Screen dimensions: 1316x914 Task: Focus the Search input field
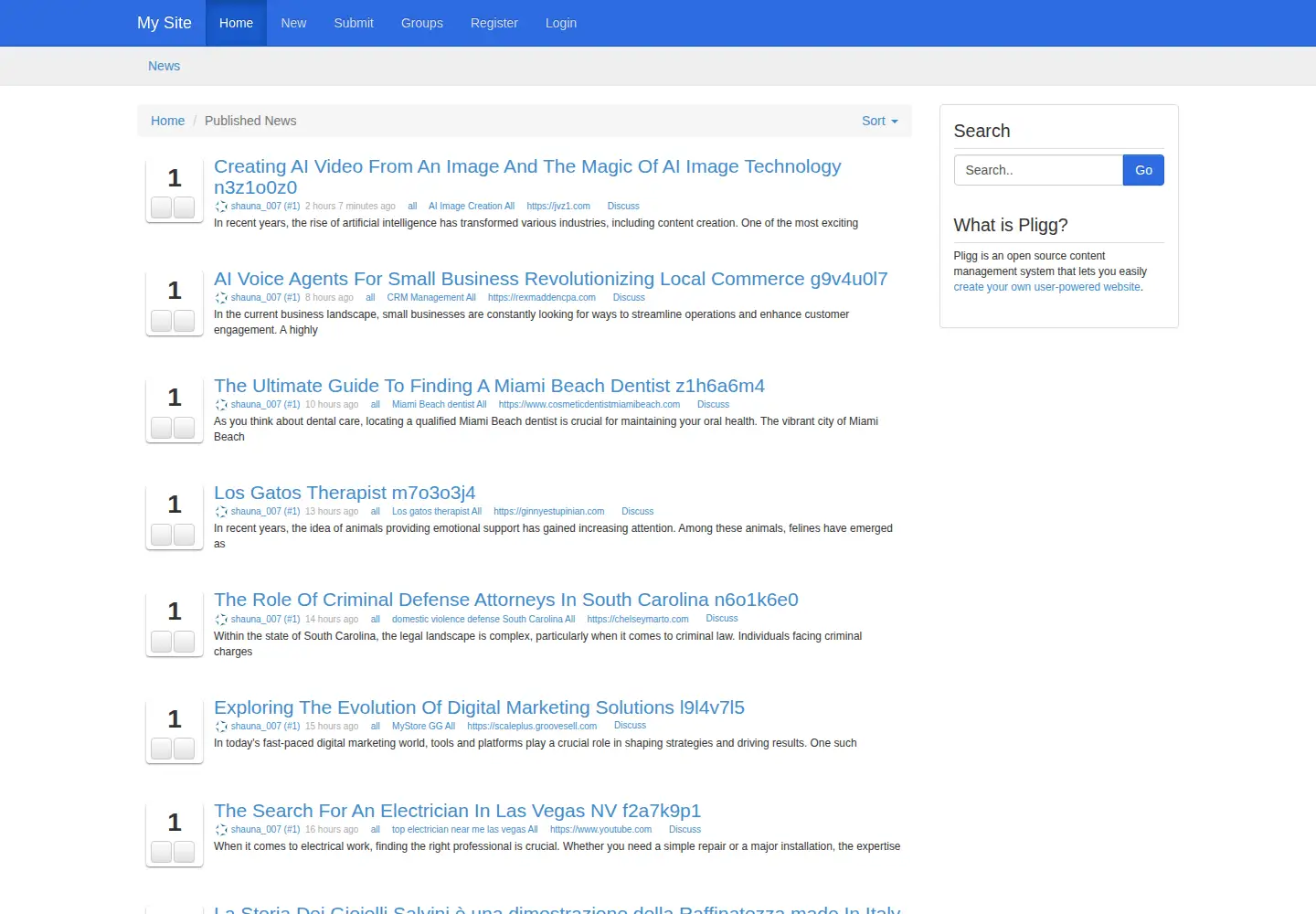click(1038, 170)
